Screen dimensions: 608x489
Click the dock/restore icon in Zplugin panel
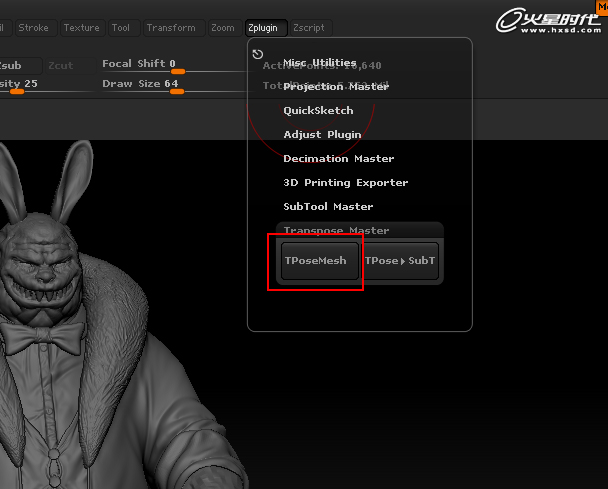pyautogui.click(x=257, y=54)
